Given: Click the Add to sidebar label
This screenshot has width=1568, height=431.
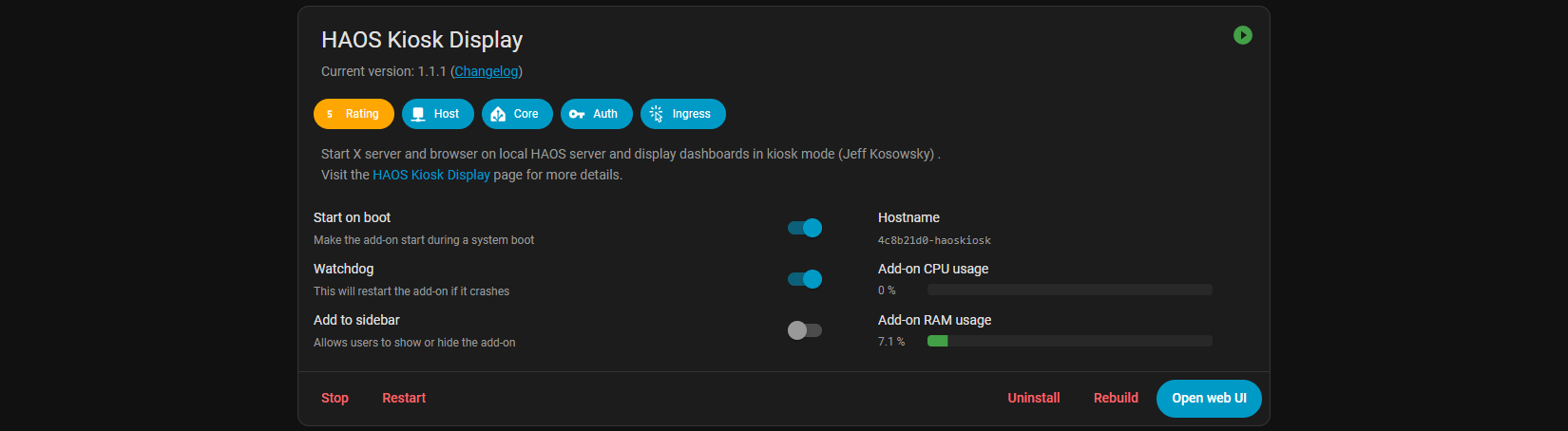Looking at the screenshot, I should 356,320.
